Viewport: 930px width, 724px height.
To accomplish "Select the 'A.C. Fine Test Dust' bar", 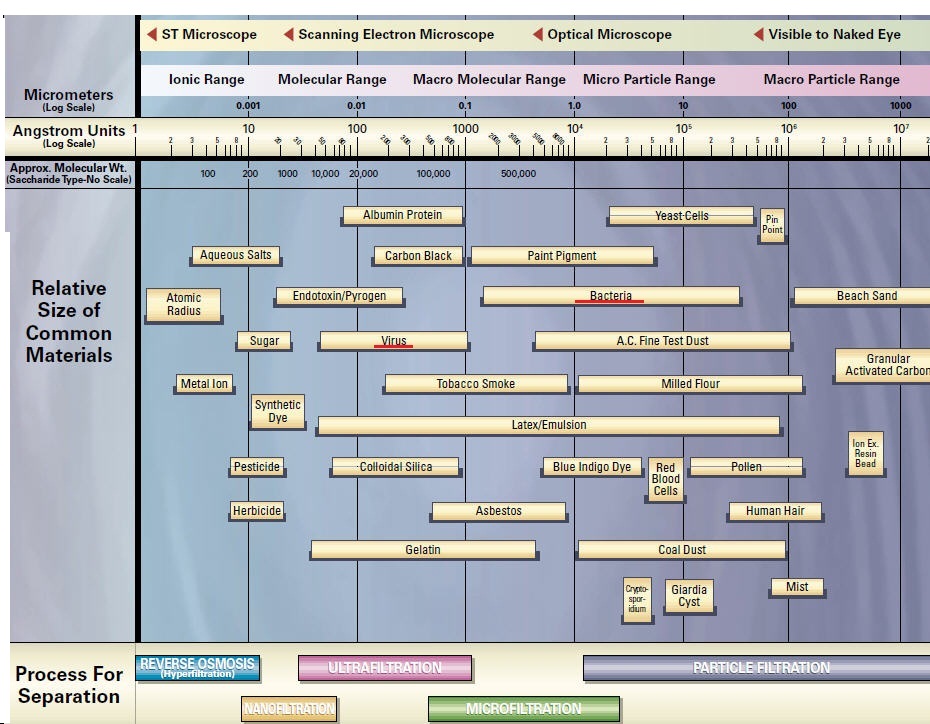I will 663,341.
